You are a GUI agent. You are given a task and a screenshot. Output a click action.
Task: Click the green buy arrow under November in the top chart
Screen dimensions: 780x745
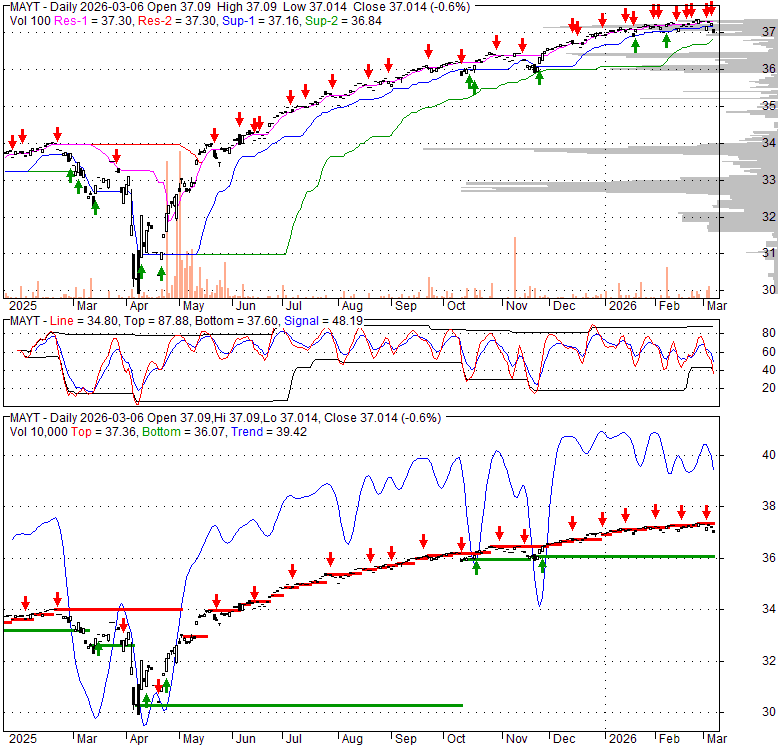(539, 76)
